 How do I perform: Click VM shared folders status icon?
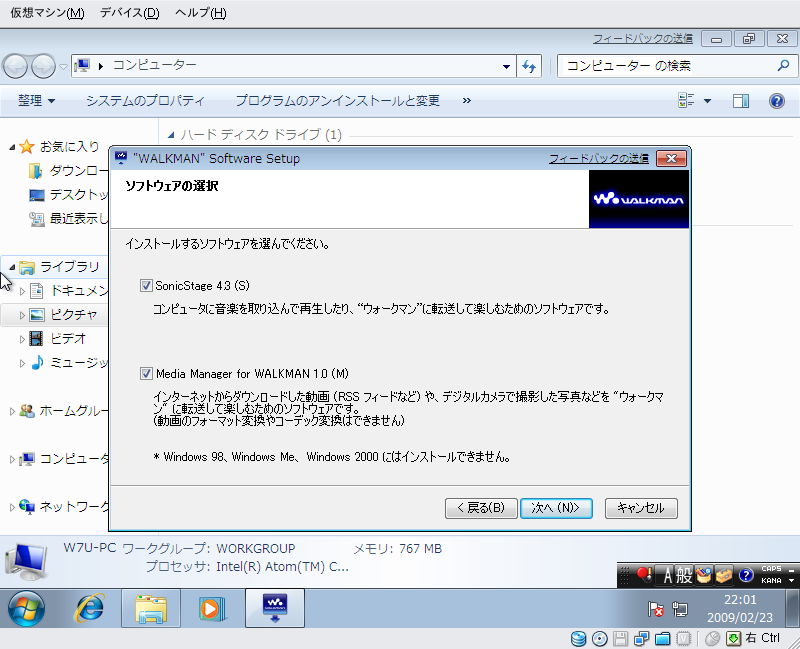click(x=662, y=638)
